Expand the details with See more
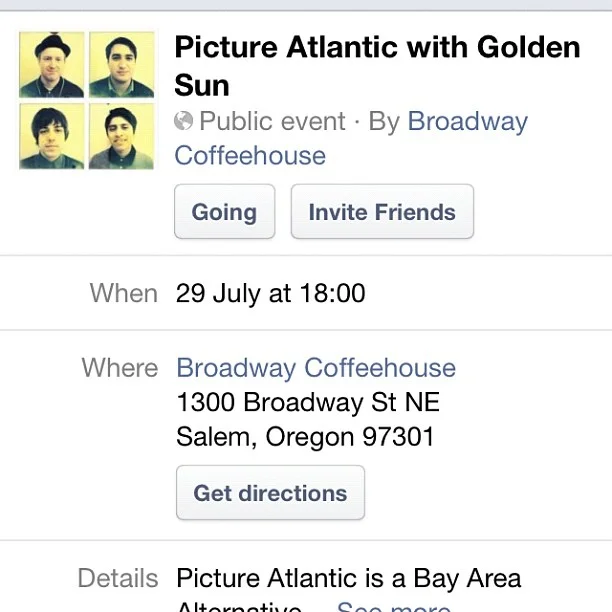The width and height of the screenshot is (612, 612). pyautogui.click(x=393, y=606)
